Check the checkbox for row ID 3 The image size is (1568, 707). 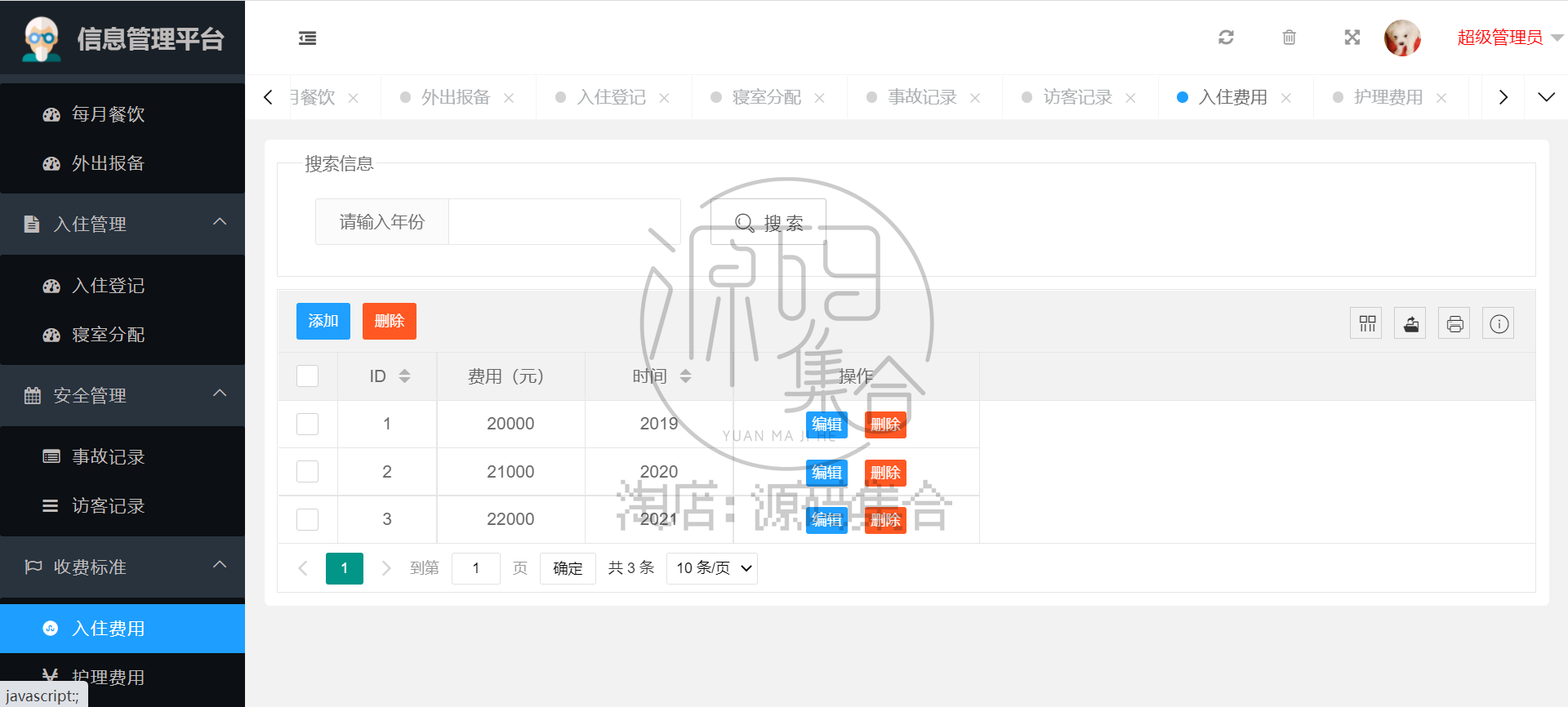tap(307, 519)
